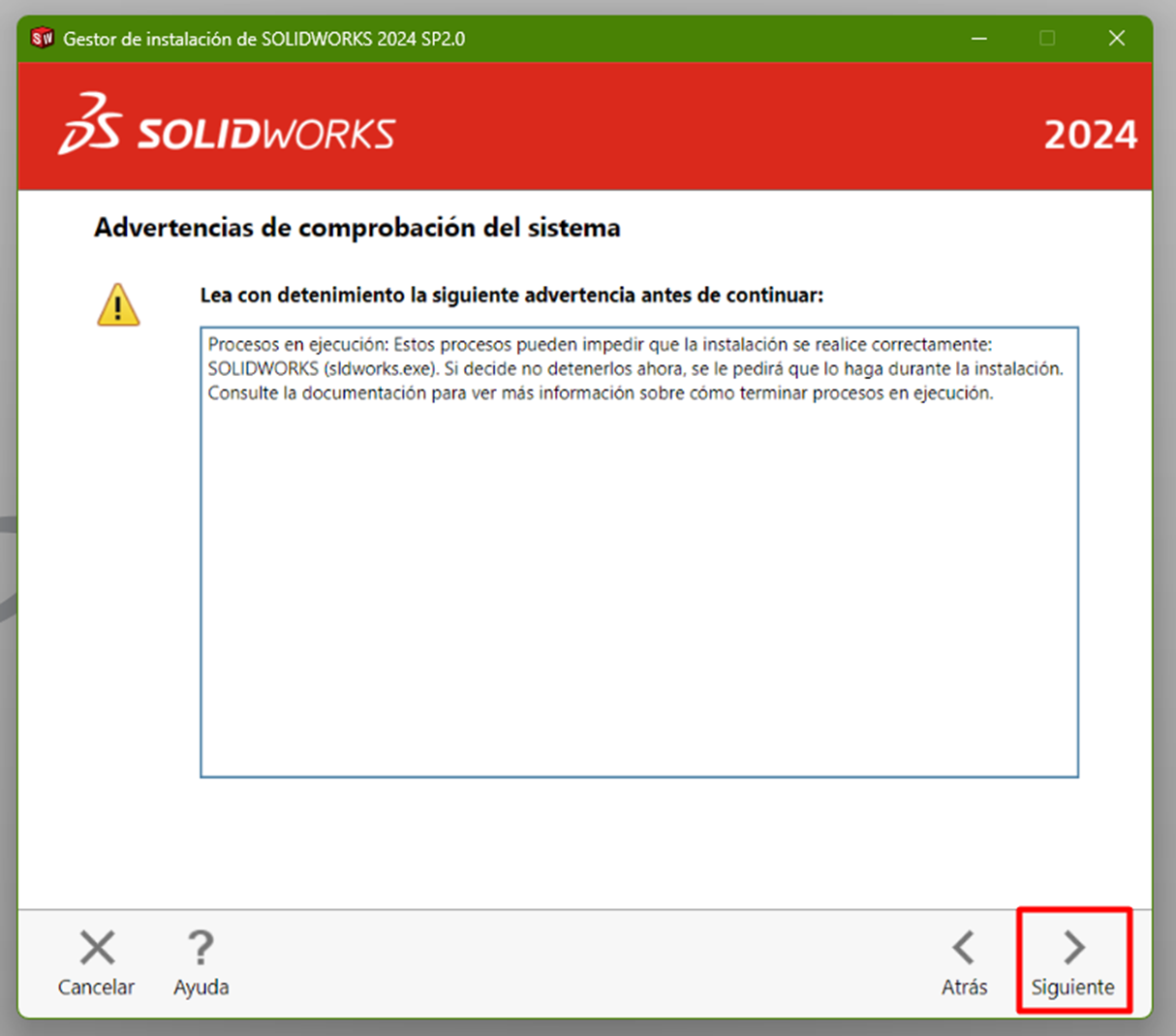1176x1036 pixels.
Task: Click the 'Procesos en ejecución' warning line
Action: (600, 345)
